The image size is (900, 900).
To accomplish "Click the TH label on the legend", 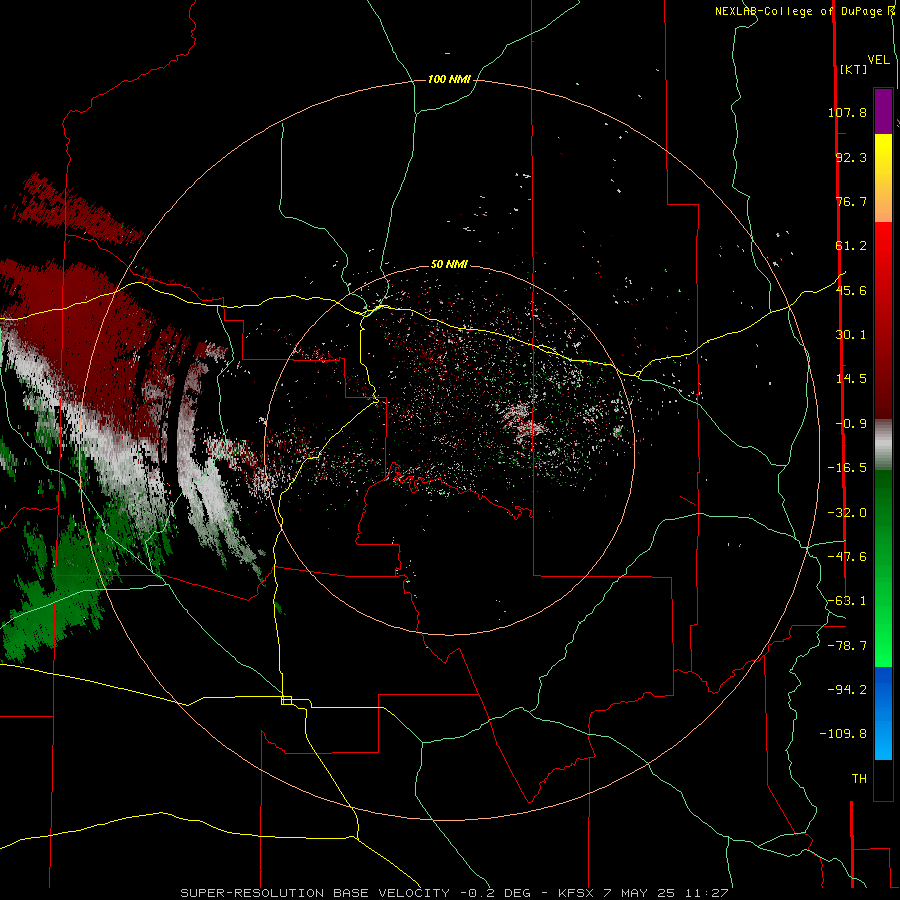I will 859,779.
